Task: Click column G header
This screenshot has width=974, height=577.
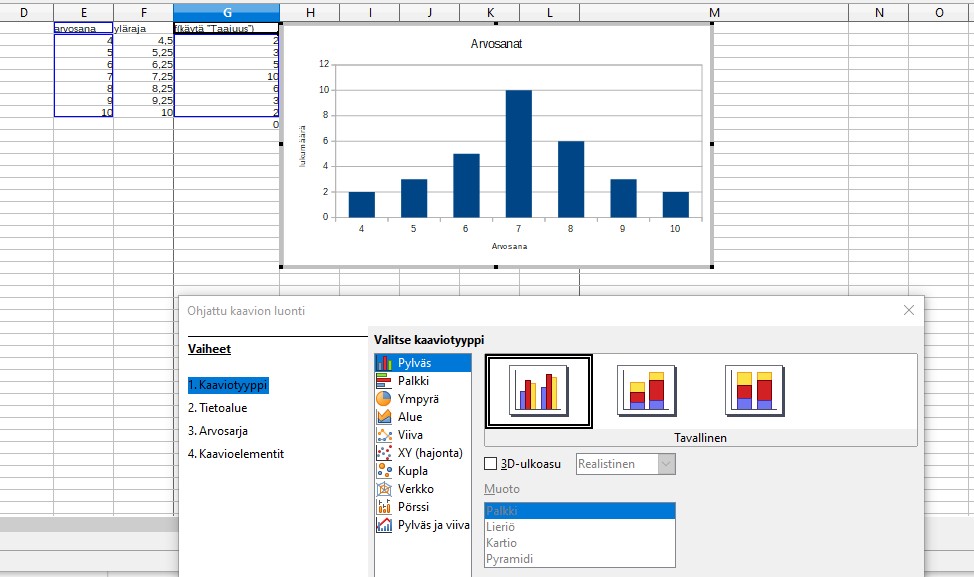Action: pos(227,12)
